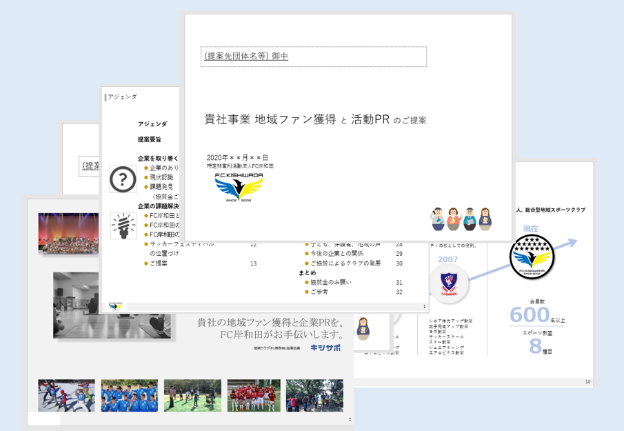Click the 今後の企業との関係 agenda item

pyautogui.click(x=337, y=254)
